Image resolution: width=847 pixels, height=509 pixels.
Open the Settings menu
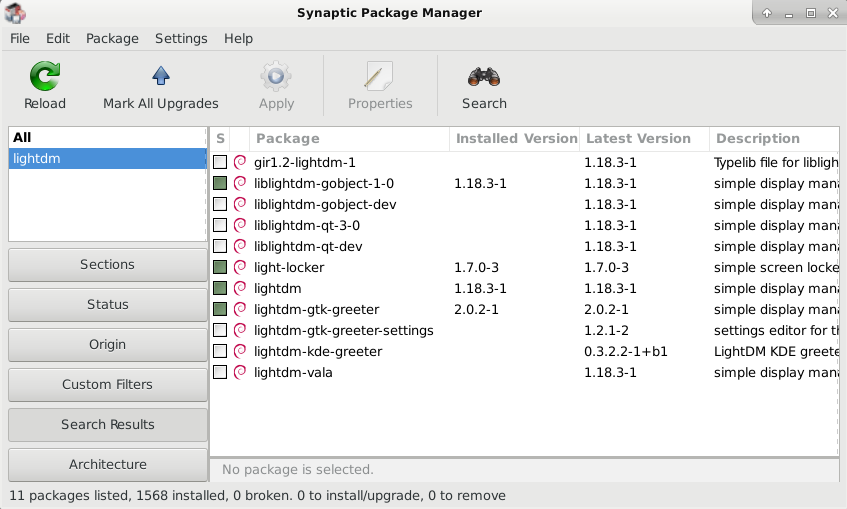pyautogui.click(x=181, y=38)
